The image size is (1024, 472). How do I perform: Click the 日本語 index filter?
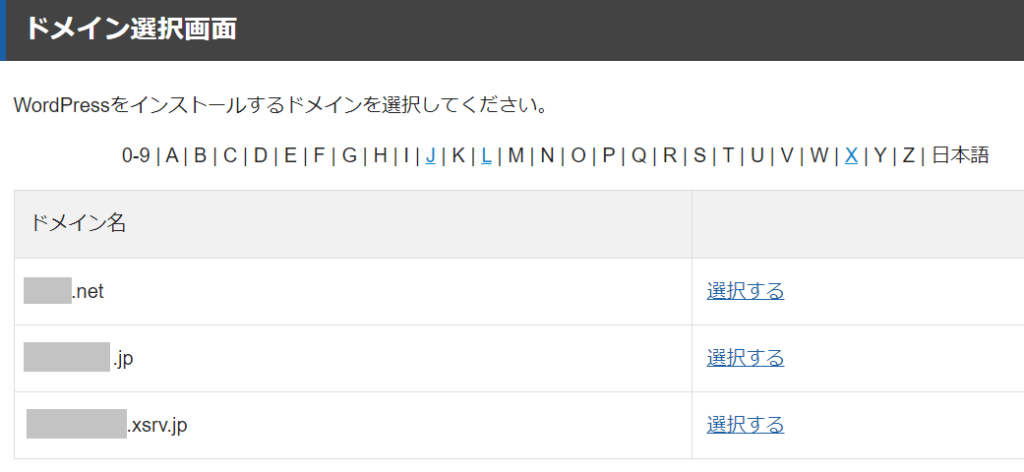tap(960, 155)
